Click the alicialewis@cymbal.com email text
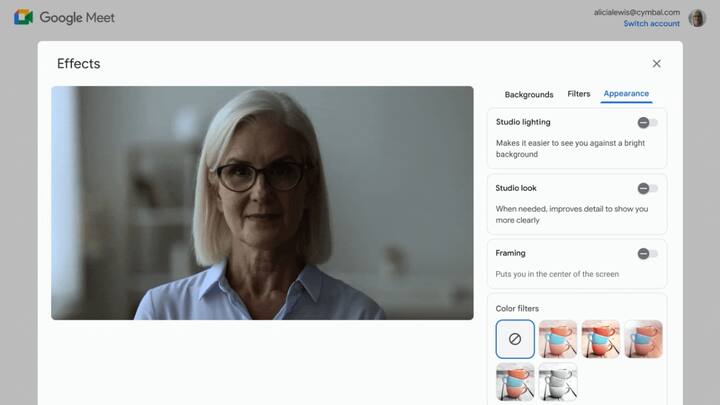This screenshot has width=720, height=405. point(636,12)
